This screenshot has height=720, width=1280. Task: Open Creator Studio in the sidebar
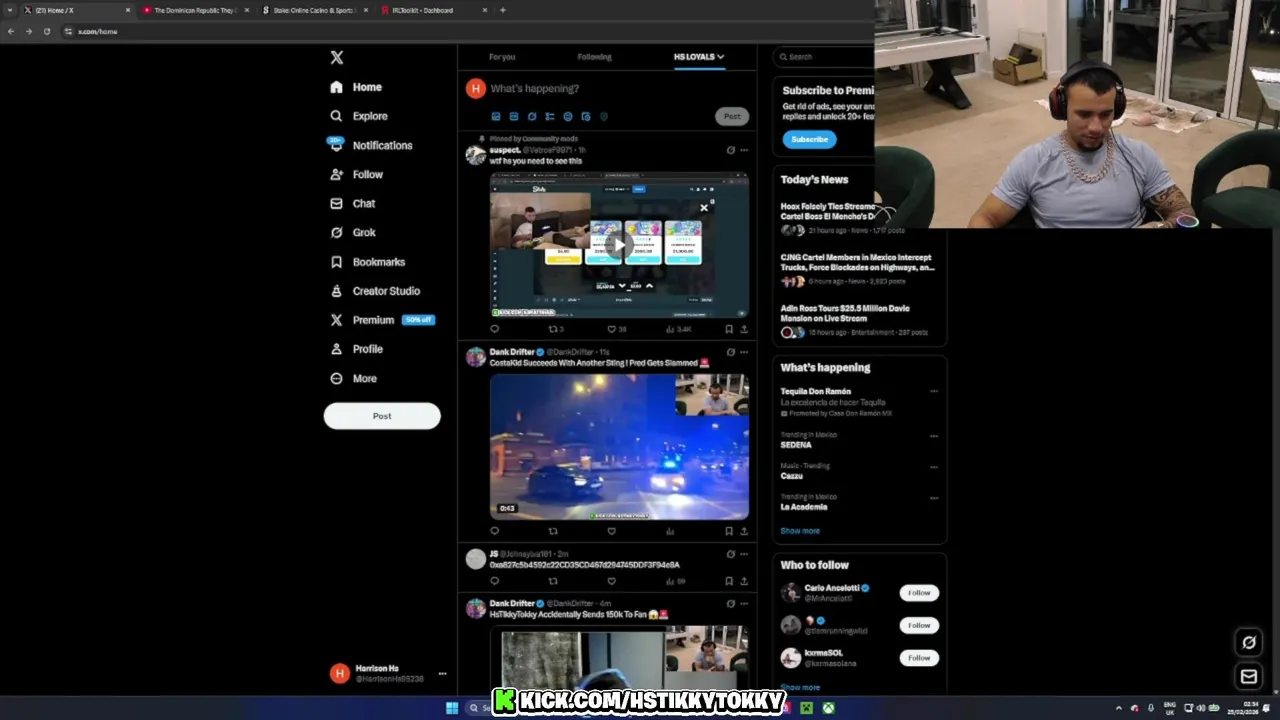(375, 291)
